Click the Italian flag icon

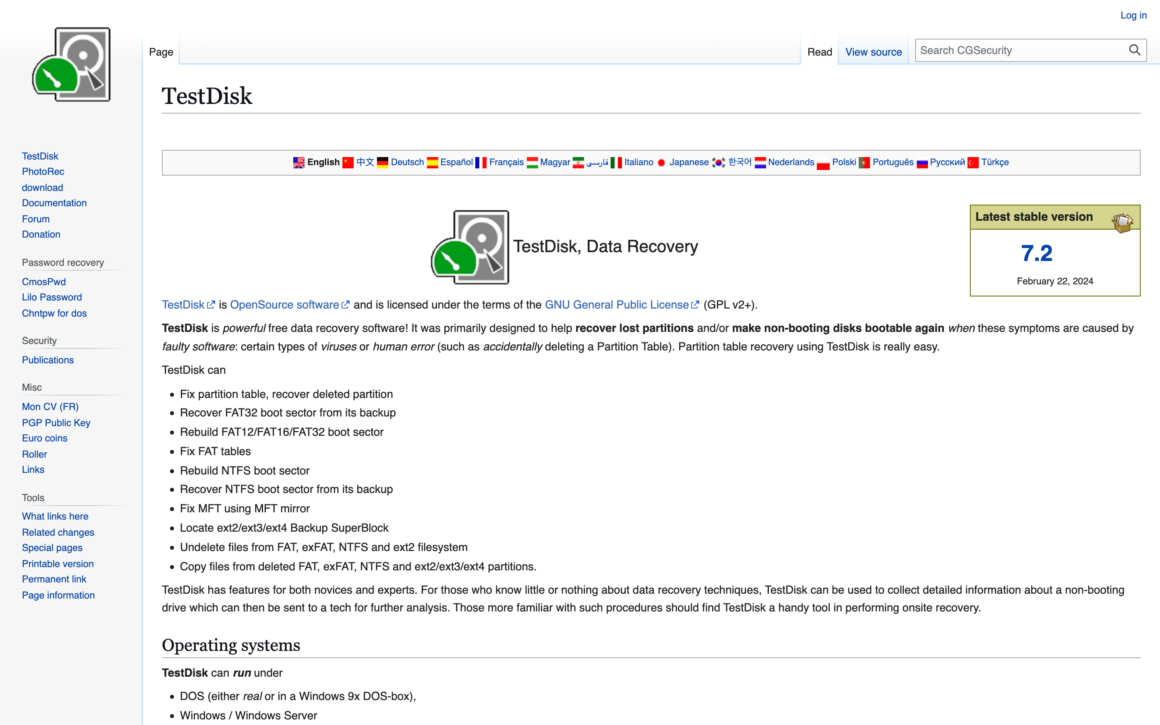point(616,163)
